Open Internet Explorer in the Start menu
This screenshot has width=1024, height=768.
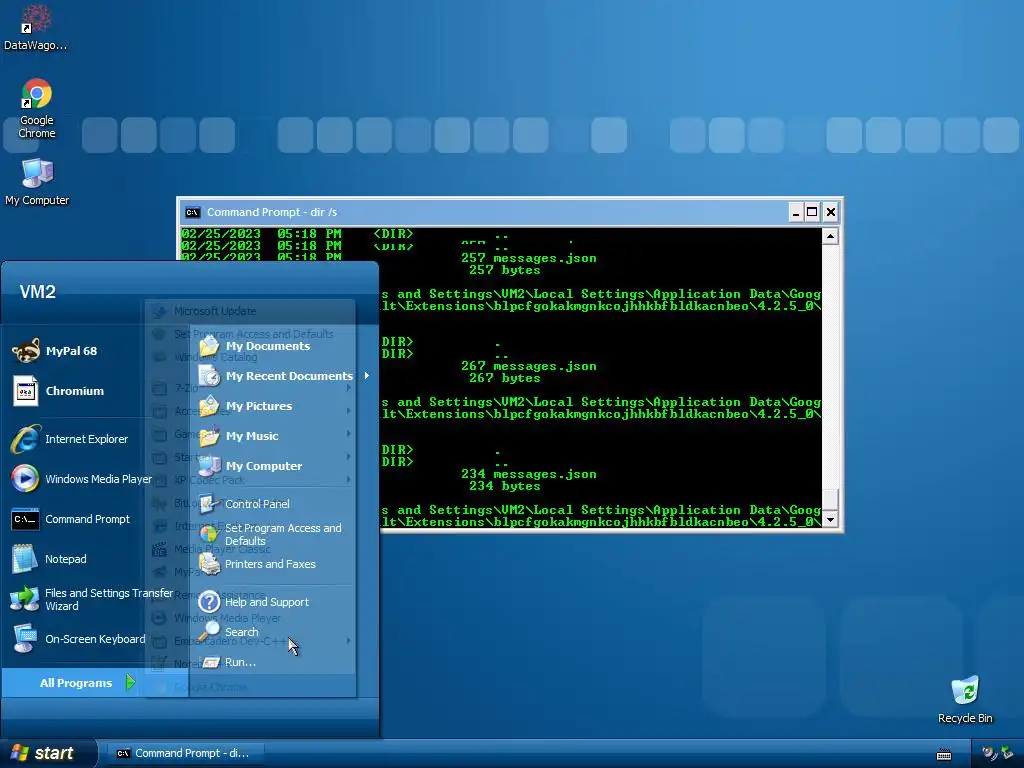click(71, 439)
